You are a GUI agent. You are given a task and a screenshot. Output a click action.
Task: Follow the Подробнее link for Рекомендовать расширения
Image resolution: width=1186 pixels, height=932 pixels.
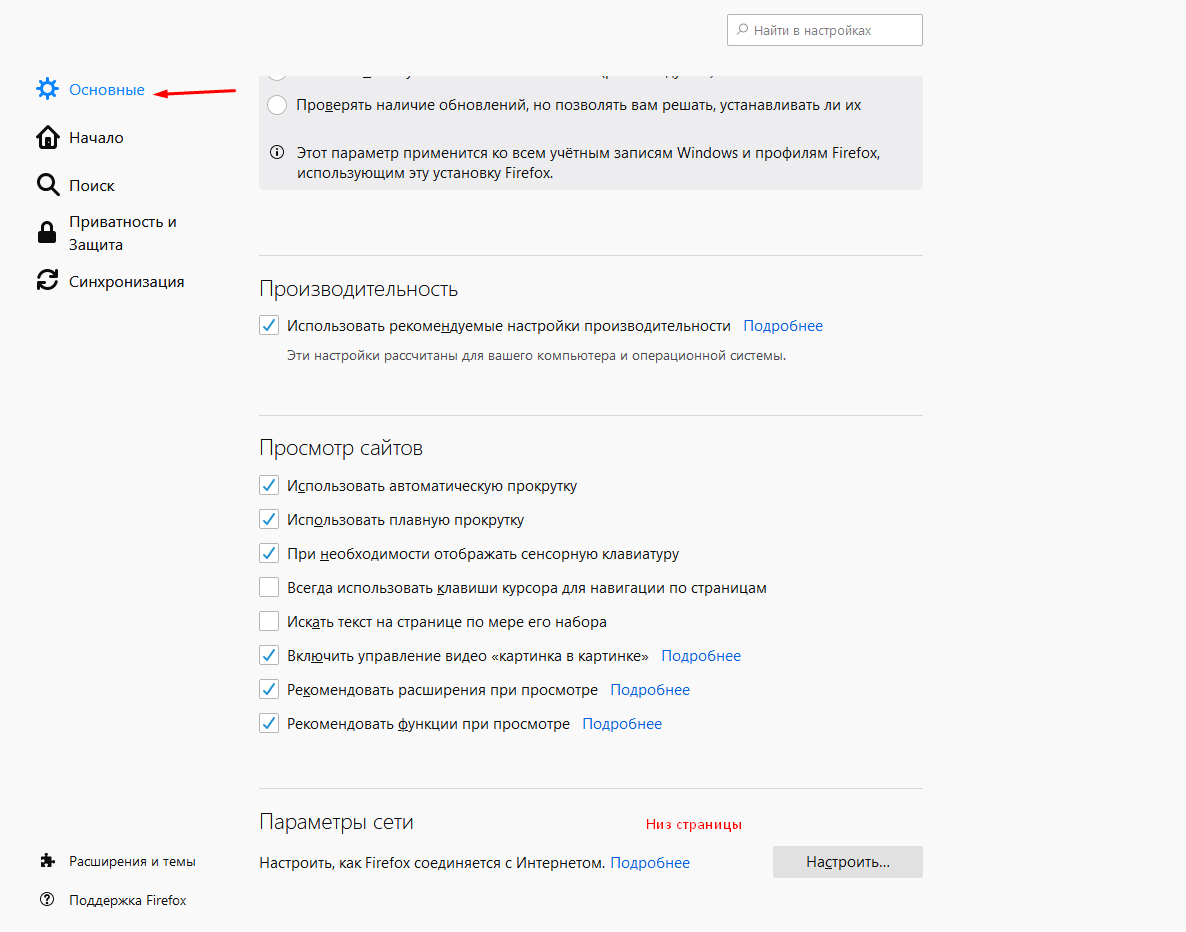click(650, 690)
